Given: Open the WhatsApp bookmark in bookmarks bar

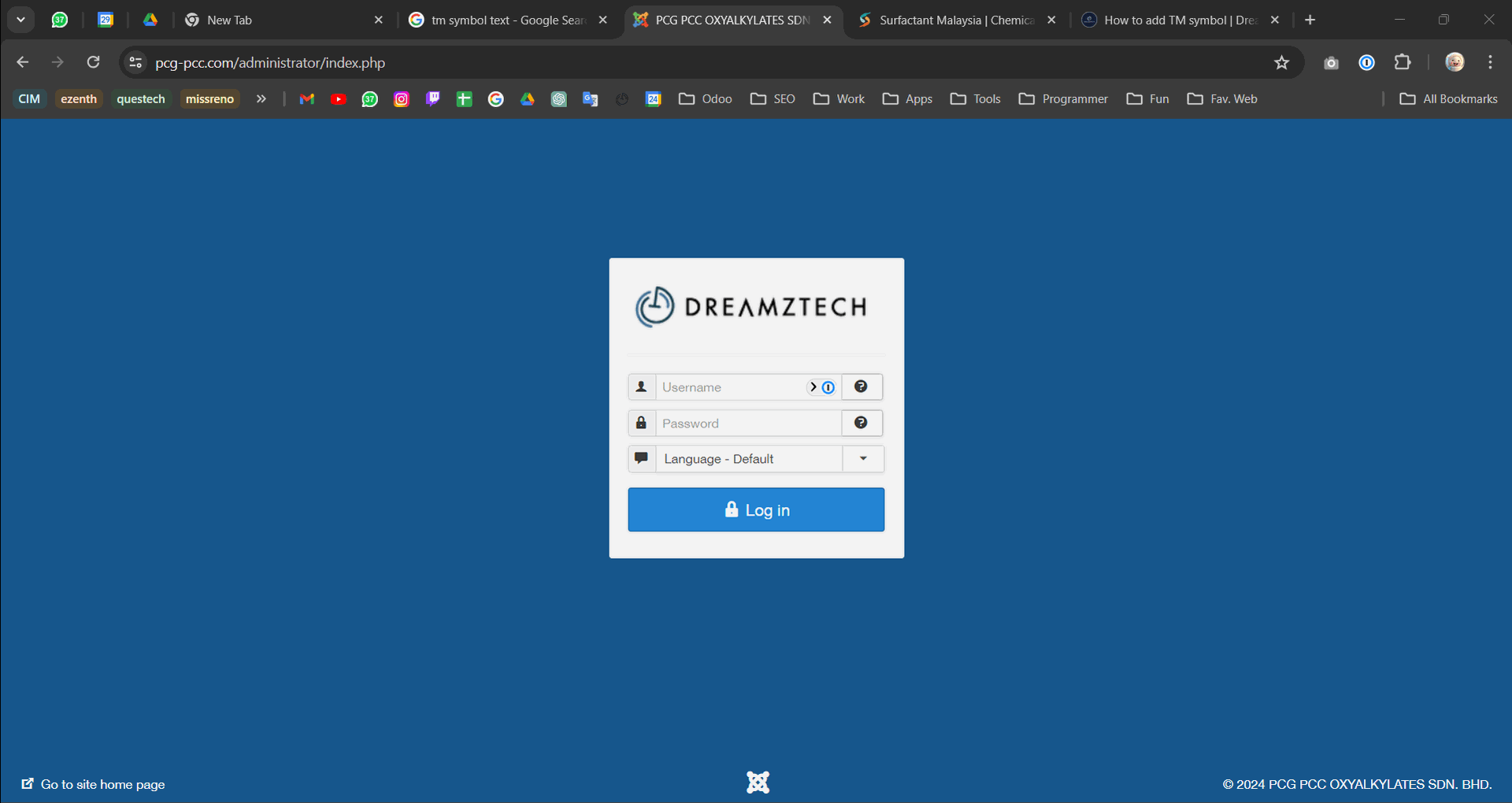Looking at the screenshot, I should [x=370, y=98].
